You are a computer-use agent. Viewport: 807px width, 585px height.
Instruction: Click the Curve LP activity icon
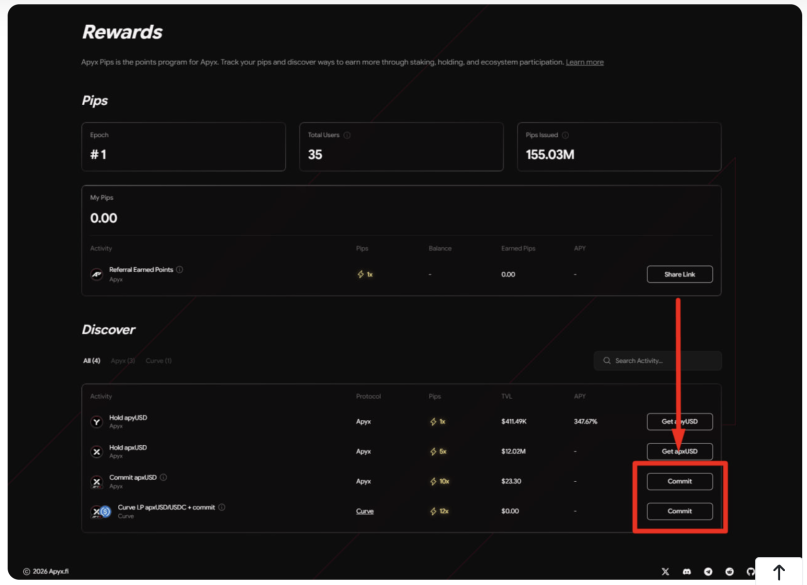coord(99,511)
